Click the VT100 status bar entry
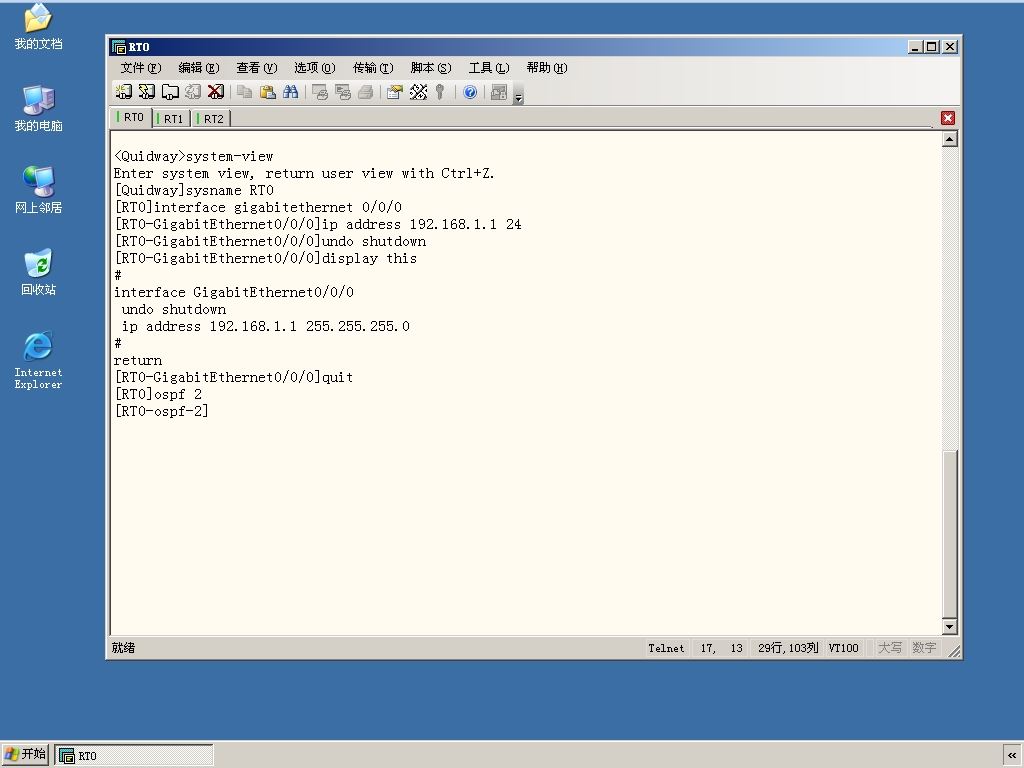Viewport: 1024px width, 768px height. pyautogui.click(x=843, y=648)
